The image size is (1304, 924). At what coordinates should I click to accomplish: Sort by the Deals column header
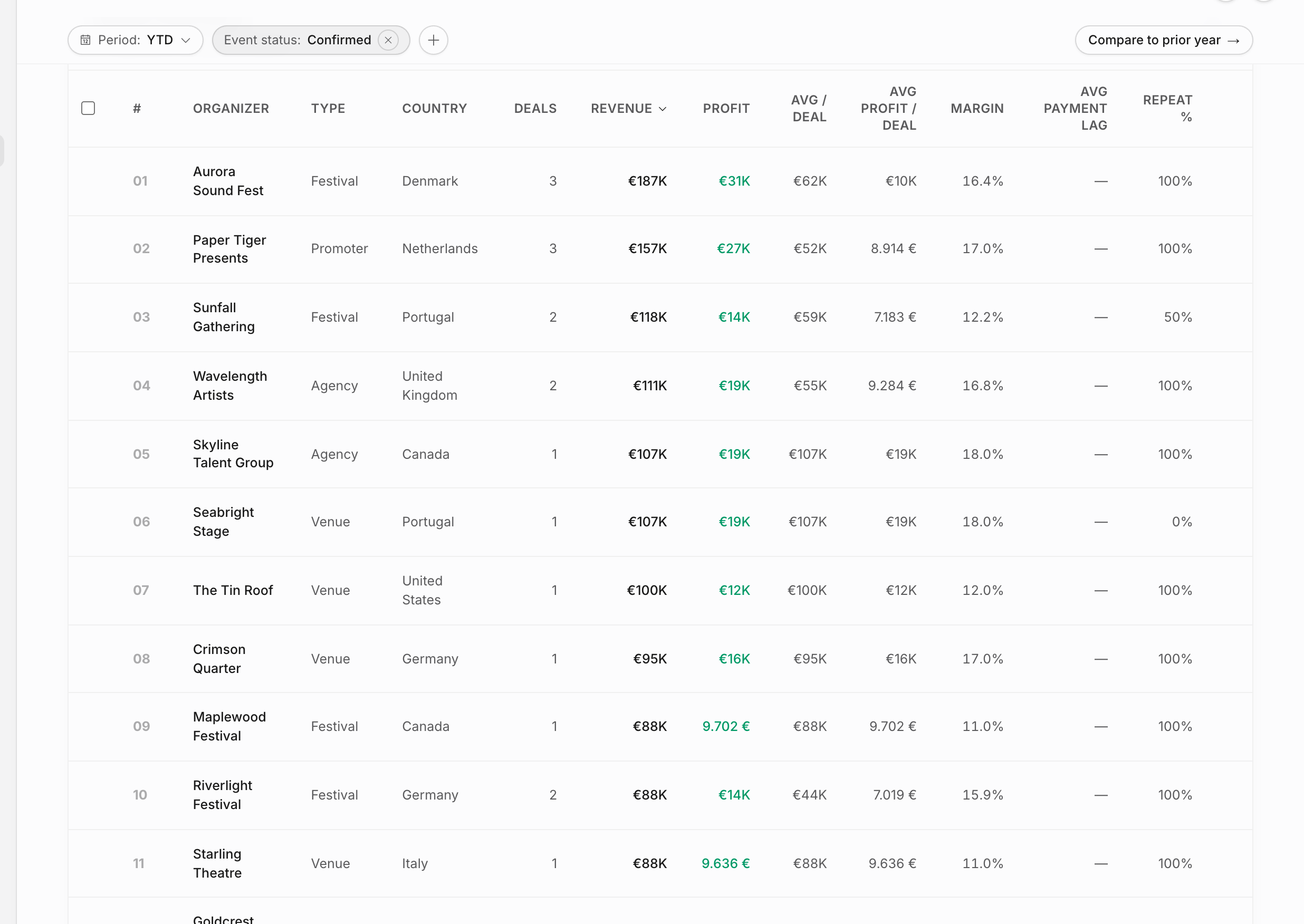click(x=535, y=108)
